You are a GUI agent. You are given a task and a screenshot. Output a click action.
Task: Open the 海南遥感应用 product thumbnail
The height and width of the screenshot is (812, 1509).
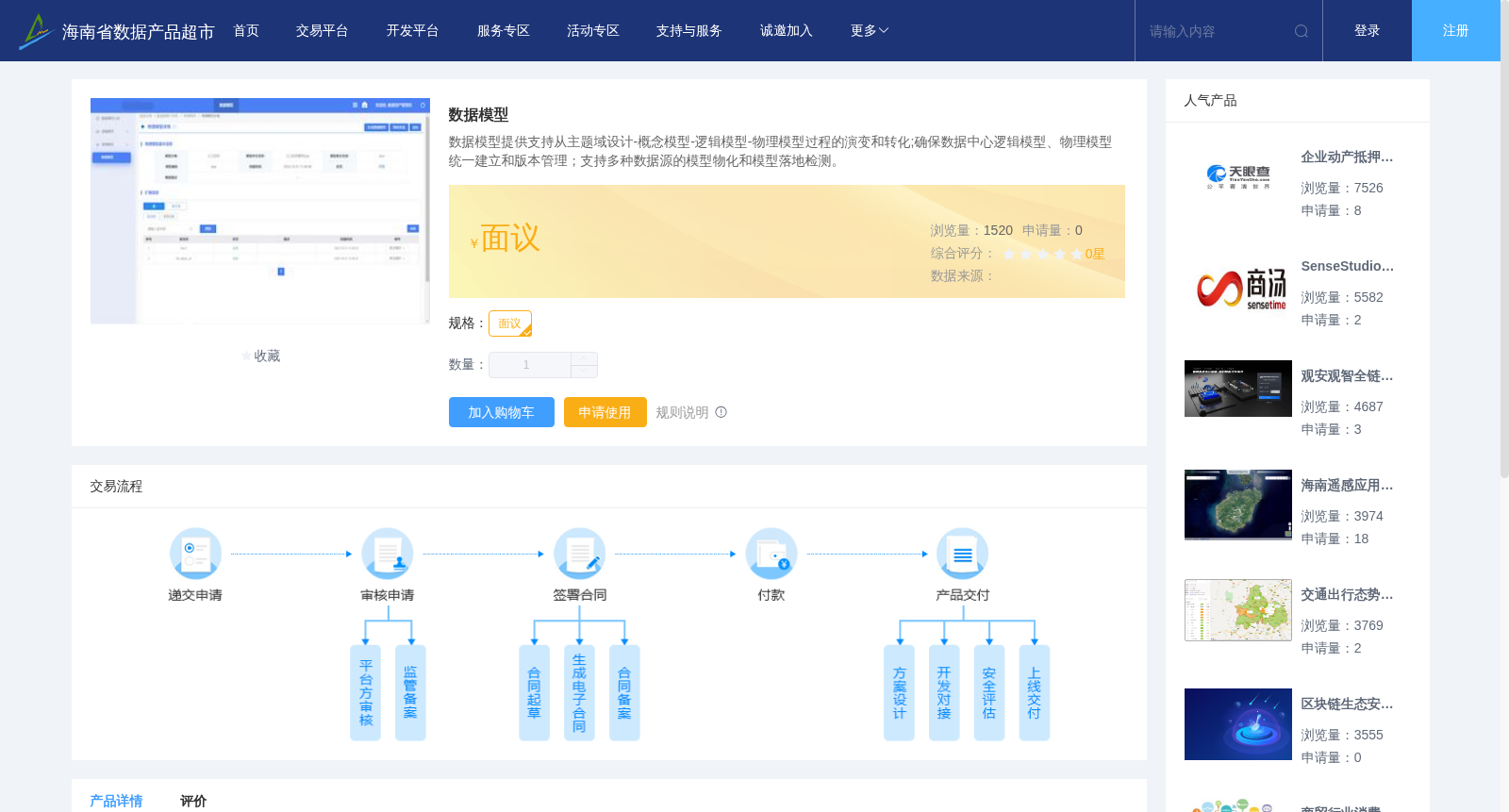[x=1238, y=505]
